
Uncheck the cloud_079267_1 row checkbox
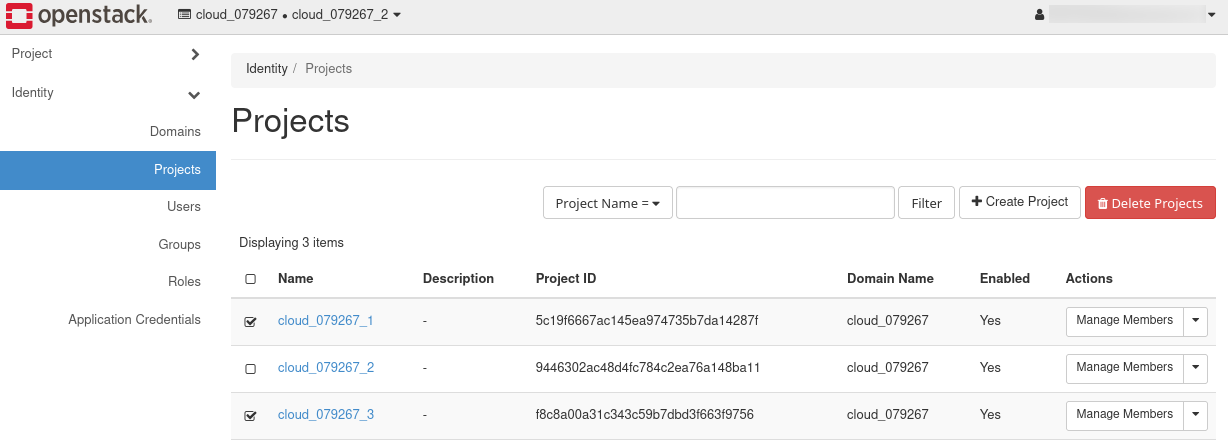(x=250, y=322)
